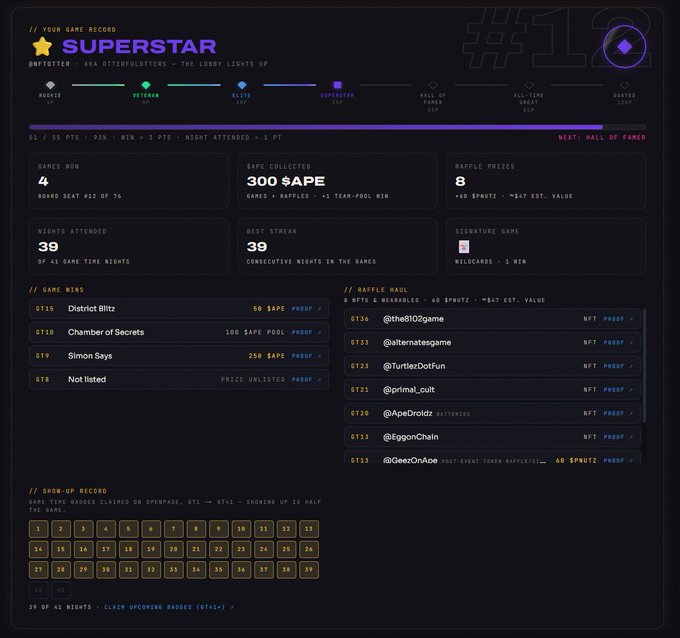Select the Hall of Famer tier marker

pyautogui.click(x=433, y=85)
